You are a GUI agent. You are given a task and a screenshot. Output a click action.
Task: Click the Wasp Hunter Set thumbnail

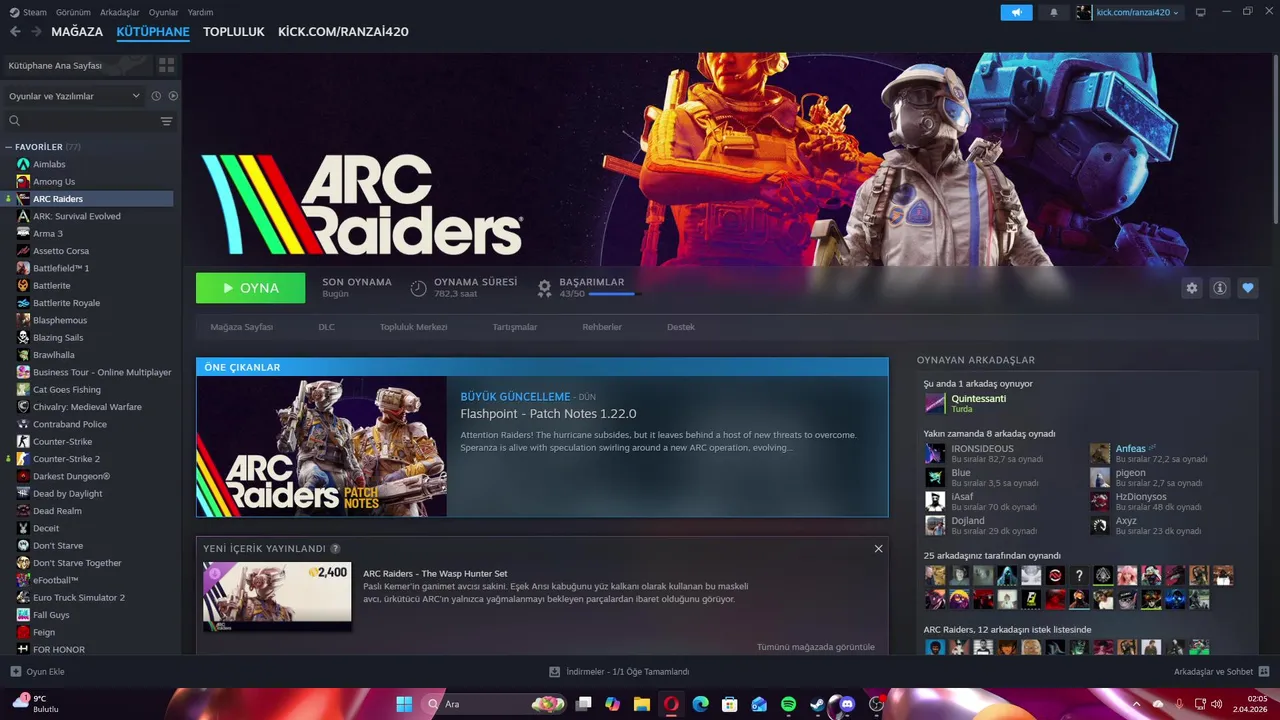(x=277, y=596)
